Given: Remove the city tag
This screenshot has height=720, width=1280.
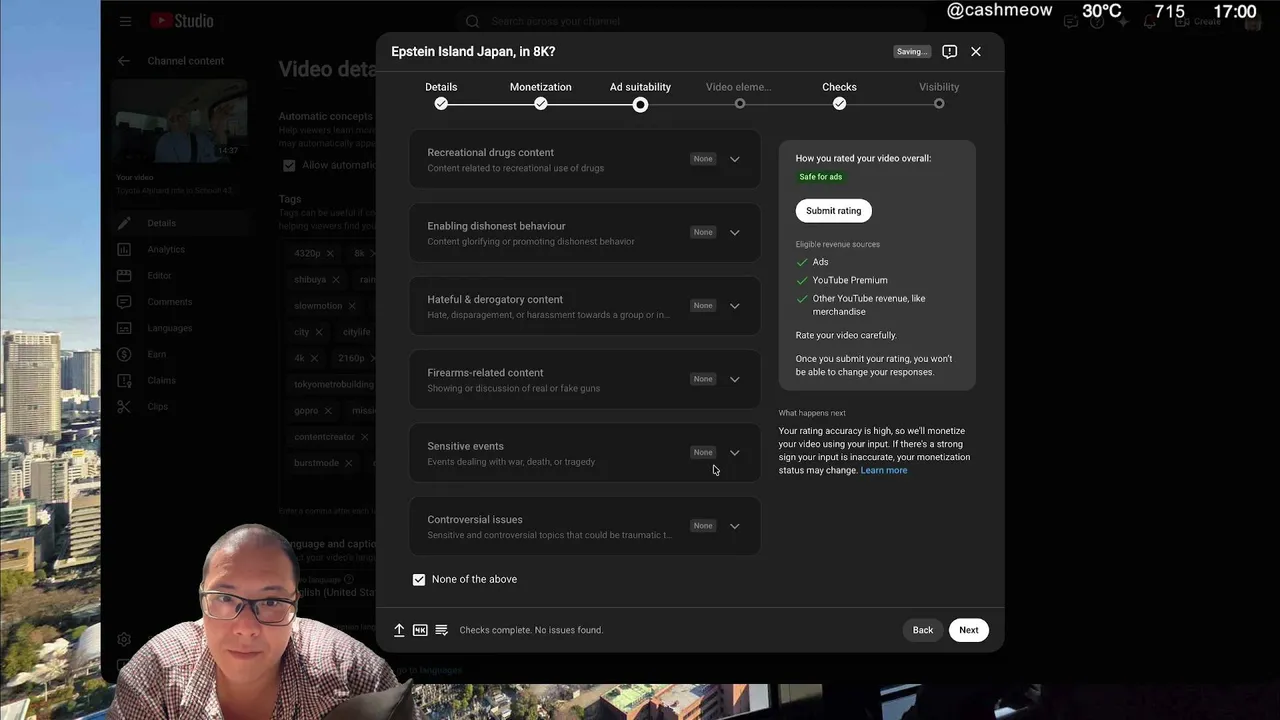Looking at the screenshot, I should 319,332.
